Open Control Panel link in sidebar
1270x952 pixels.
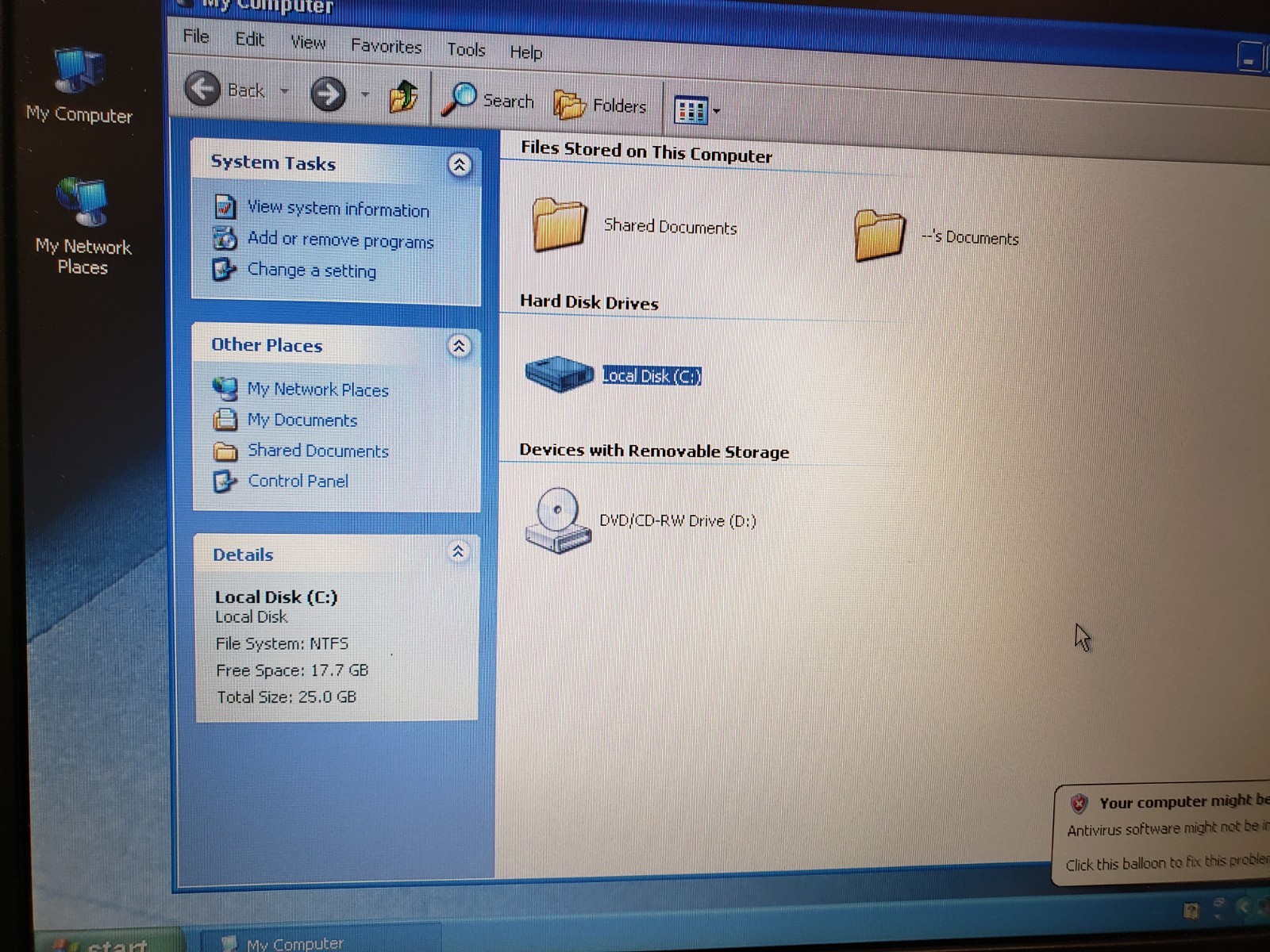[x=298, y=481]
